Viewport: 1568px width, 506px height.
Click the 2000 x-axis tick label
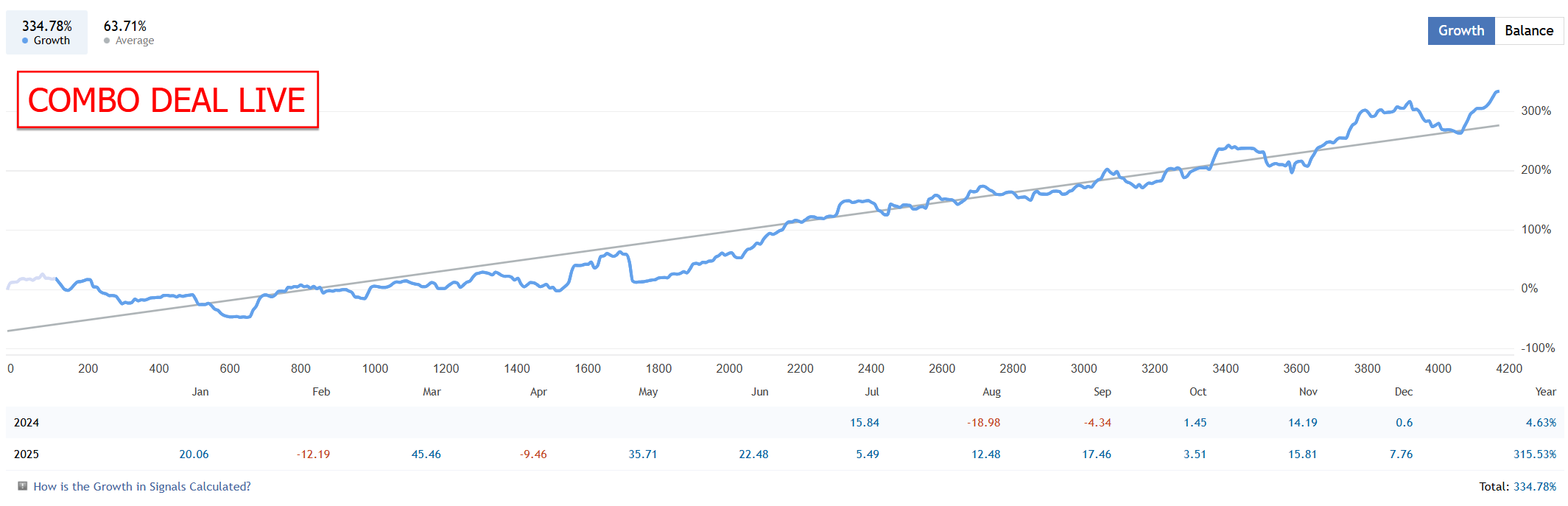(729, 368)
